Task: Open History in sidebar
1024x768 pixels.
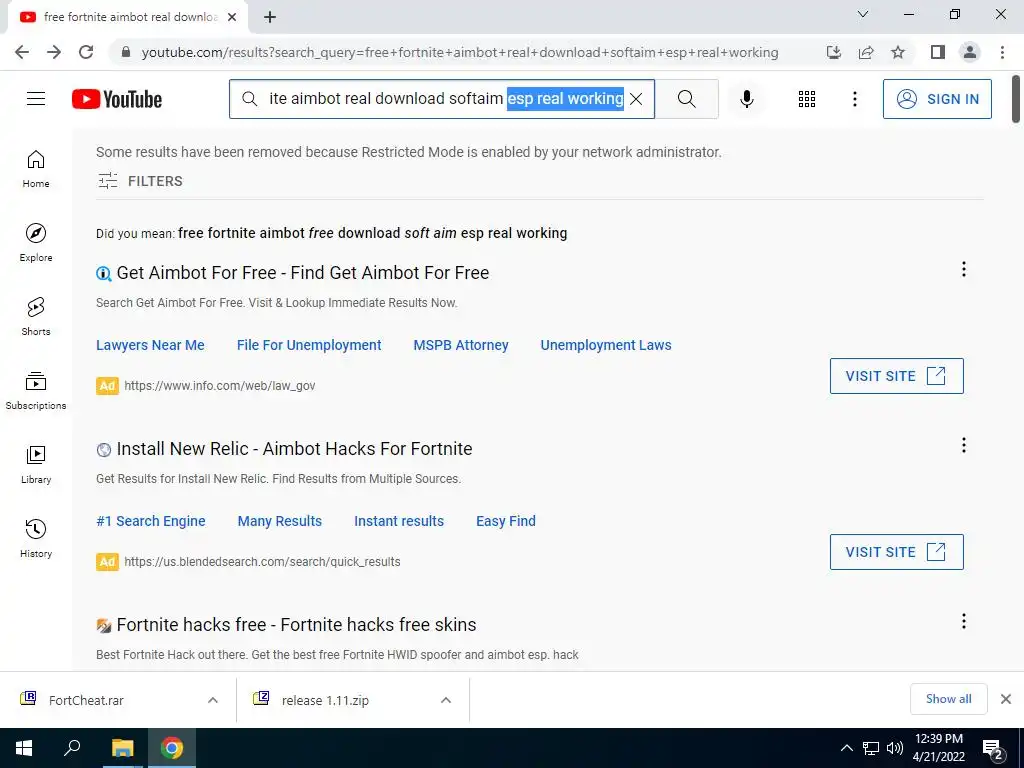Action: 36,538
